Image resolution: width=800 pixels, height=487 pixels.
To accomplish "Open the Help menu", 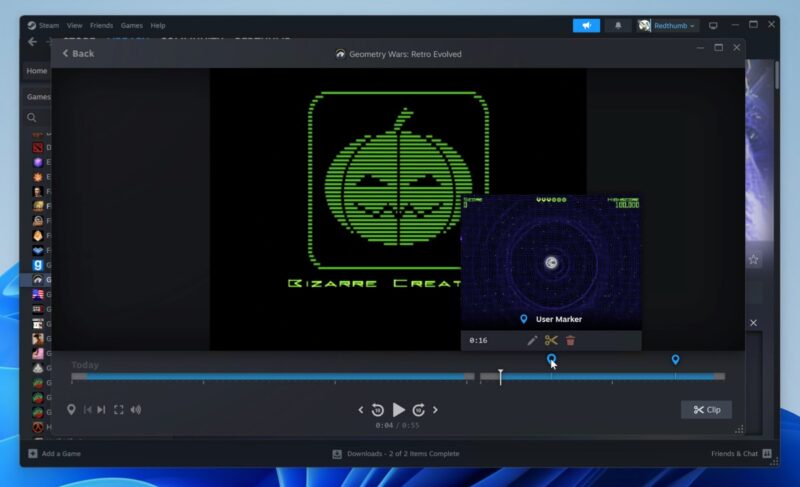I will click(158, 25).
